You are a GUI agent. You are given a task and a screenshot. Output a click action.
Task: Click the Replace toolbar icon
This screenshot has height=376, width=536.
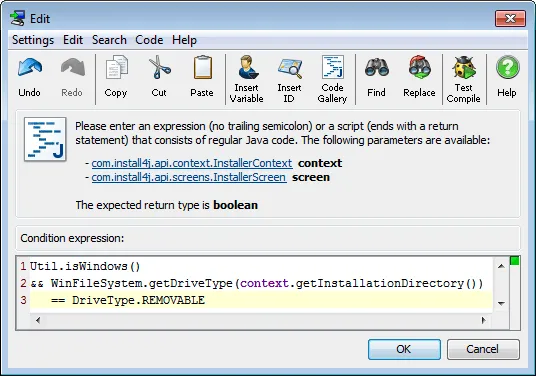[x=419, y=67]
